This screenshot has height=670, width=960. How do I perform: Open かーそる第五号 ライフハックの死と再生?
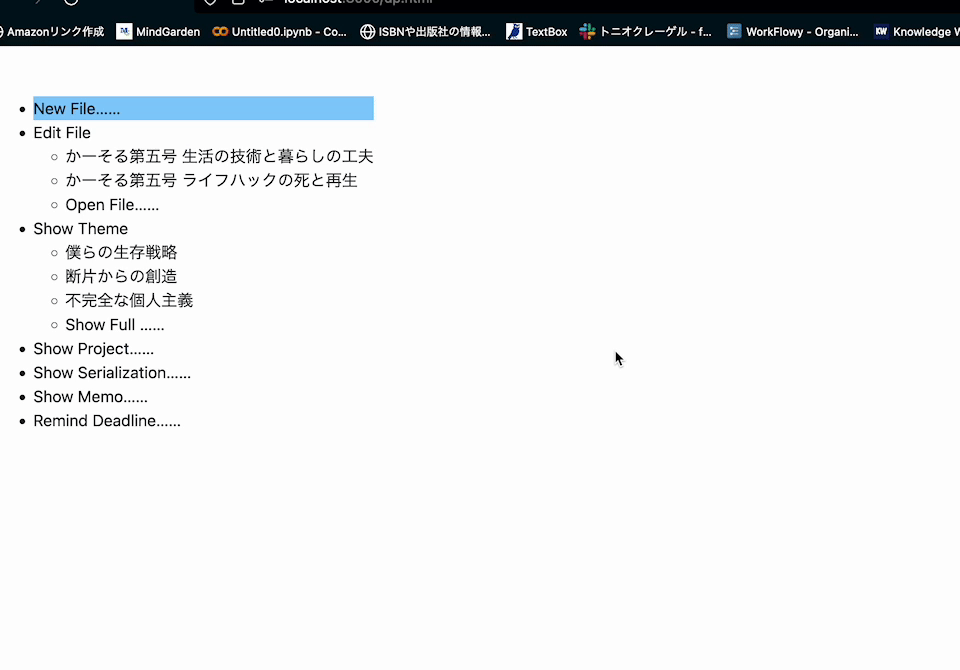pyautogui.click(x=211, y=180)
